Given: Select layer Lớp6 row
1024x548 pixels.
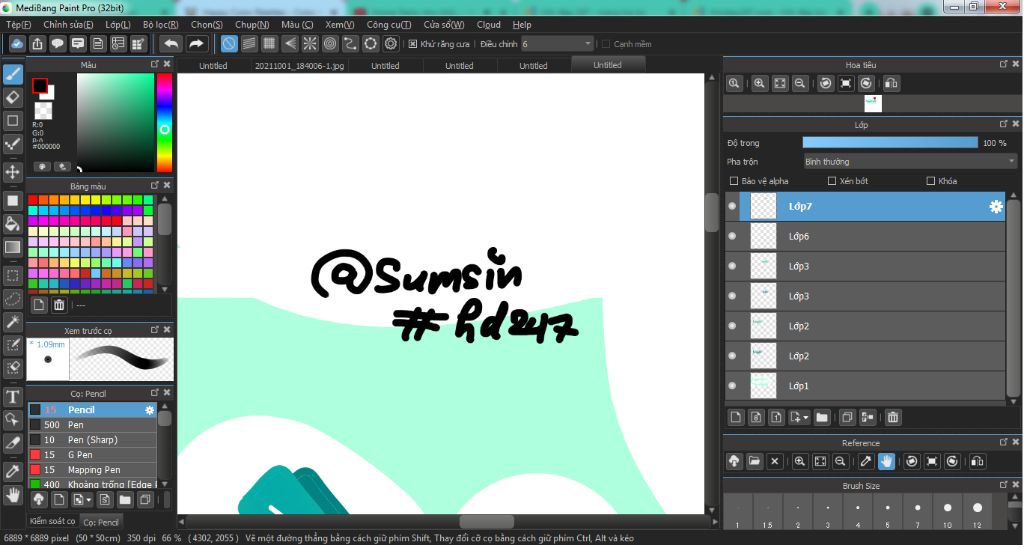Looking at the screenshot, I should 865,236.
